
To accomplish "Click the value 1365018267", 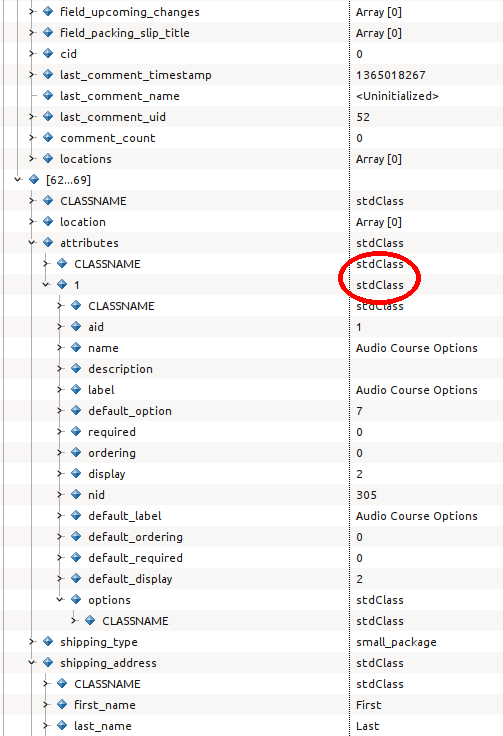I will tap(390, 75).
